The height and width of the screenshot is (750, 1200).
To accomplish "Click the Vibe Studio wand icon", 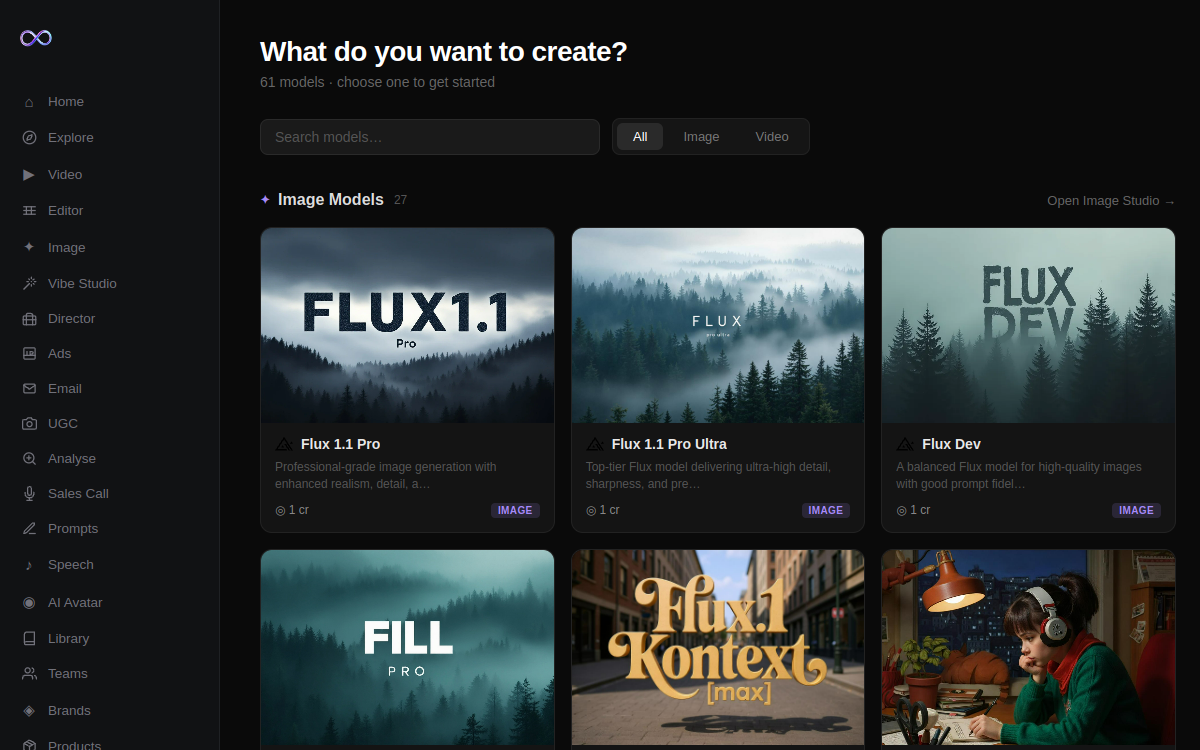I will [x=29, y=284].
